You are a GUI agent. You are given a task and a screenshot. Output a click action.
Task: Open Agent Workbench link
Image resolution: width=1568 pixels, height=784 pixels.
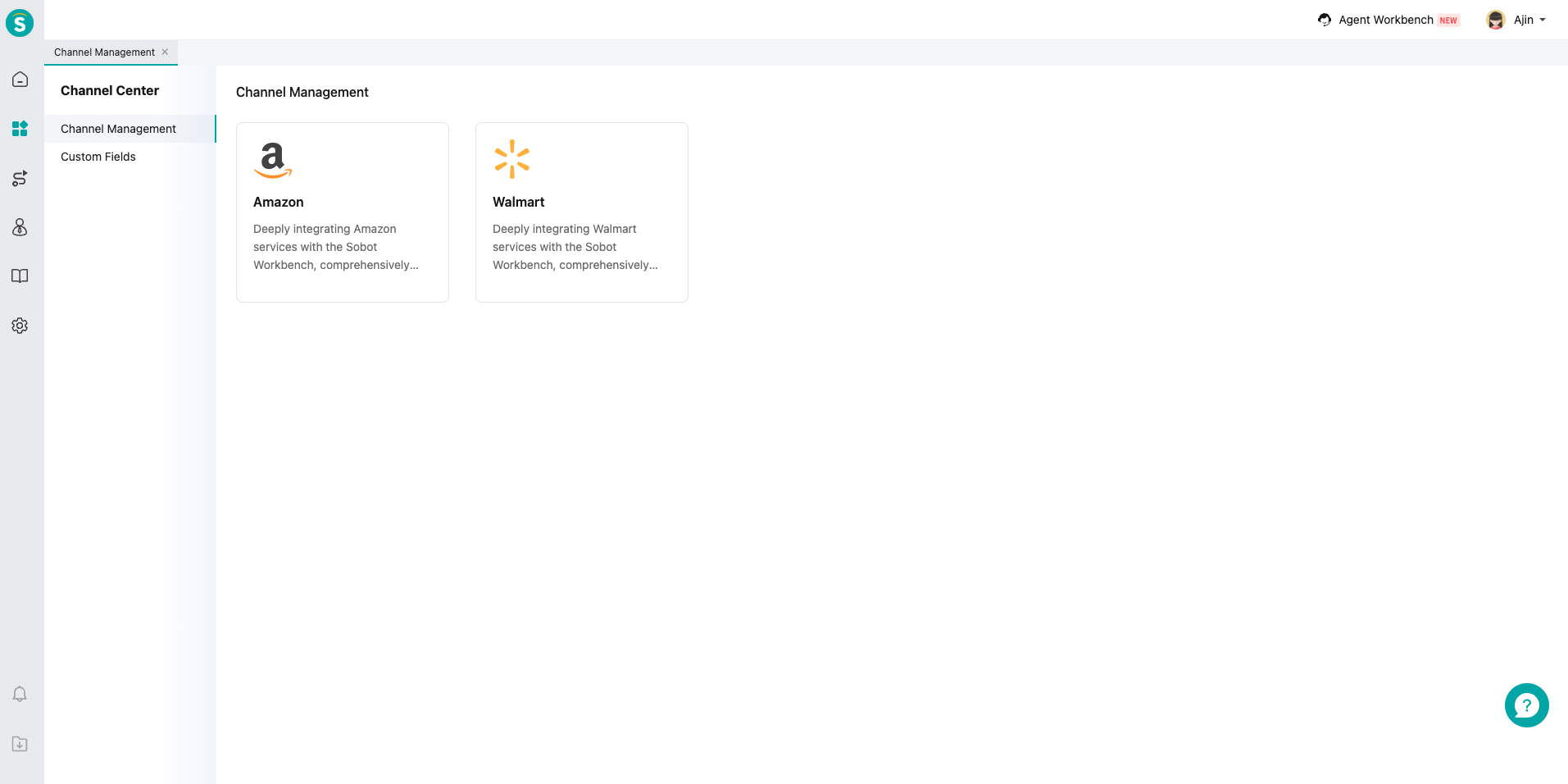click(1386, 20)
